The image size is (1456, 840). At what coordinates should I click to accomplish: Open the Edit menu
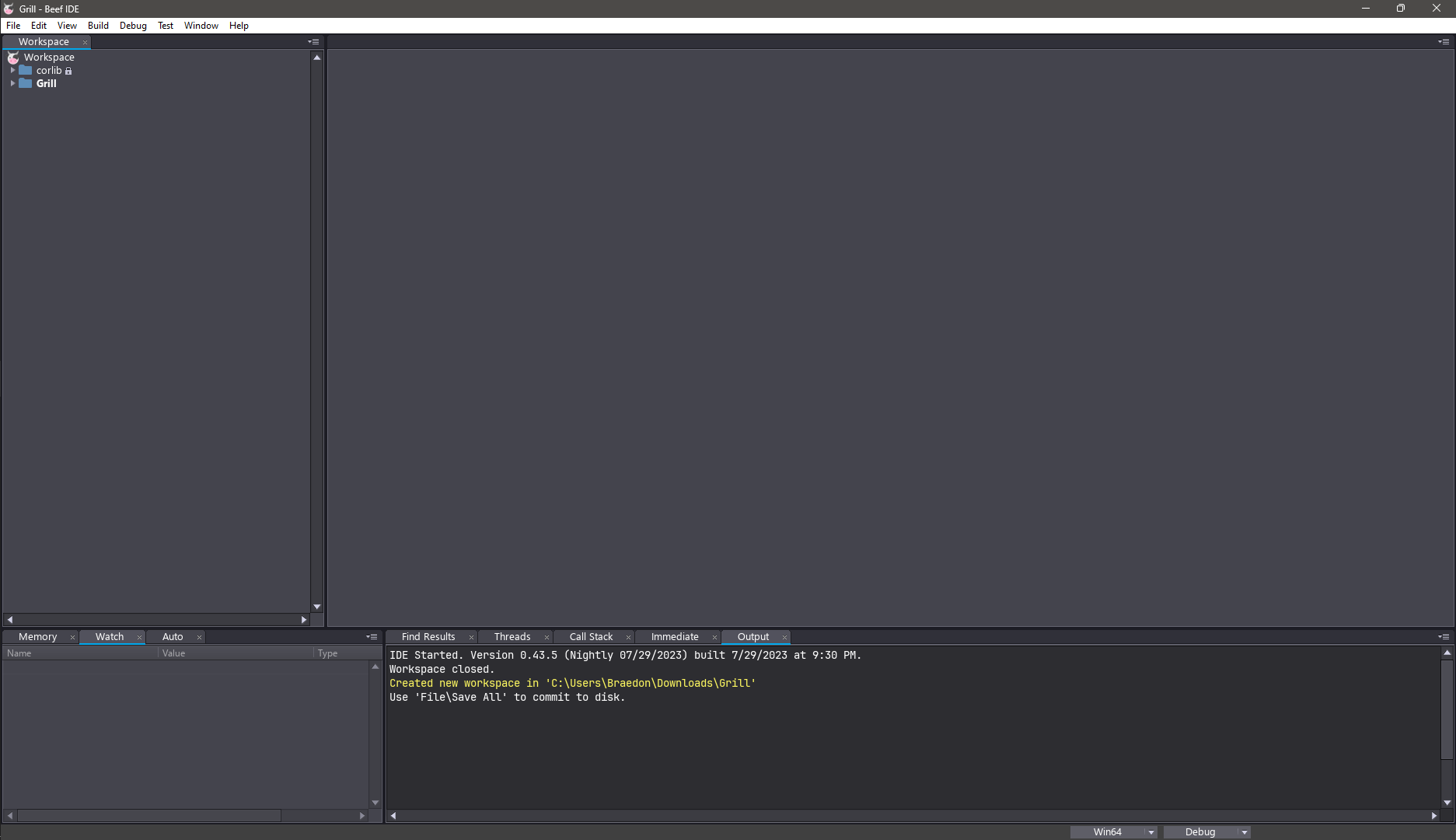pyautogui.click(x=39, y=26)
